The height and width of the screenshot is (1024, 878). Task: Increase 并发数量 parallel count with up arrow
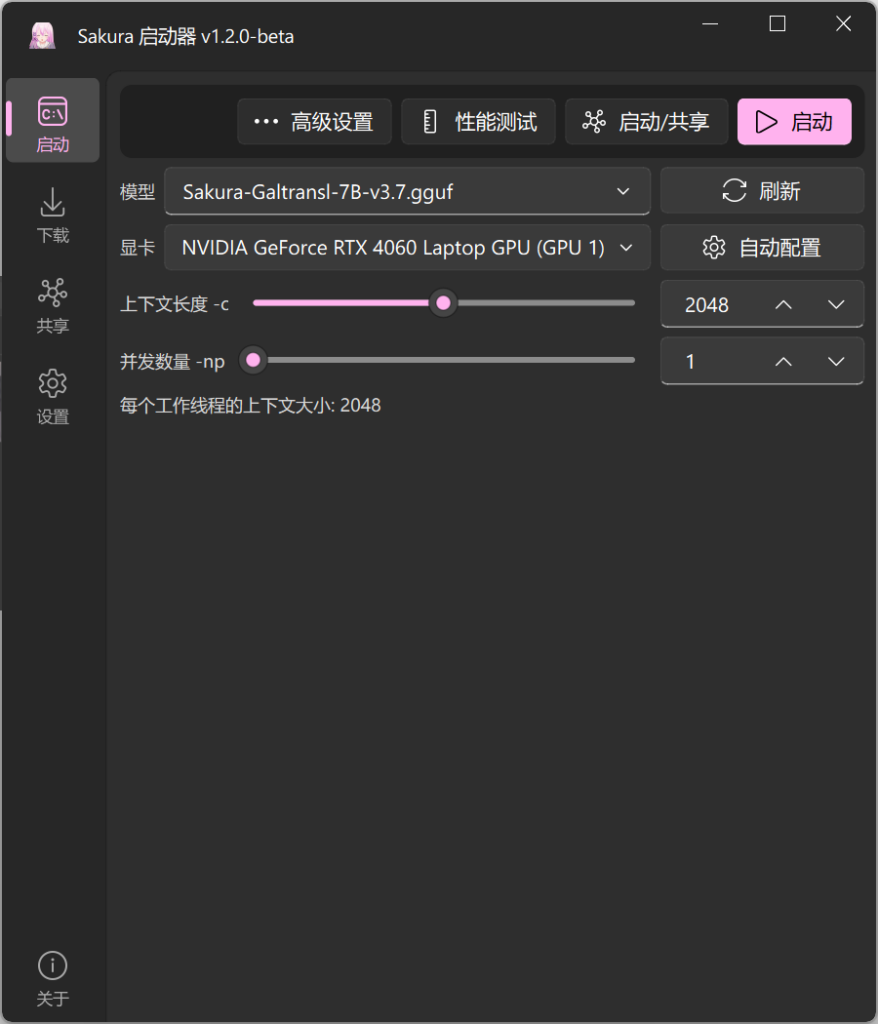(x=784, y=361)
